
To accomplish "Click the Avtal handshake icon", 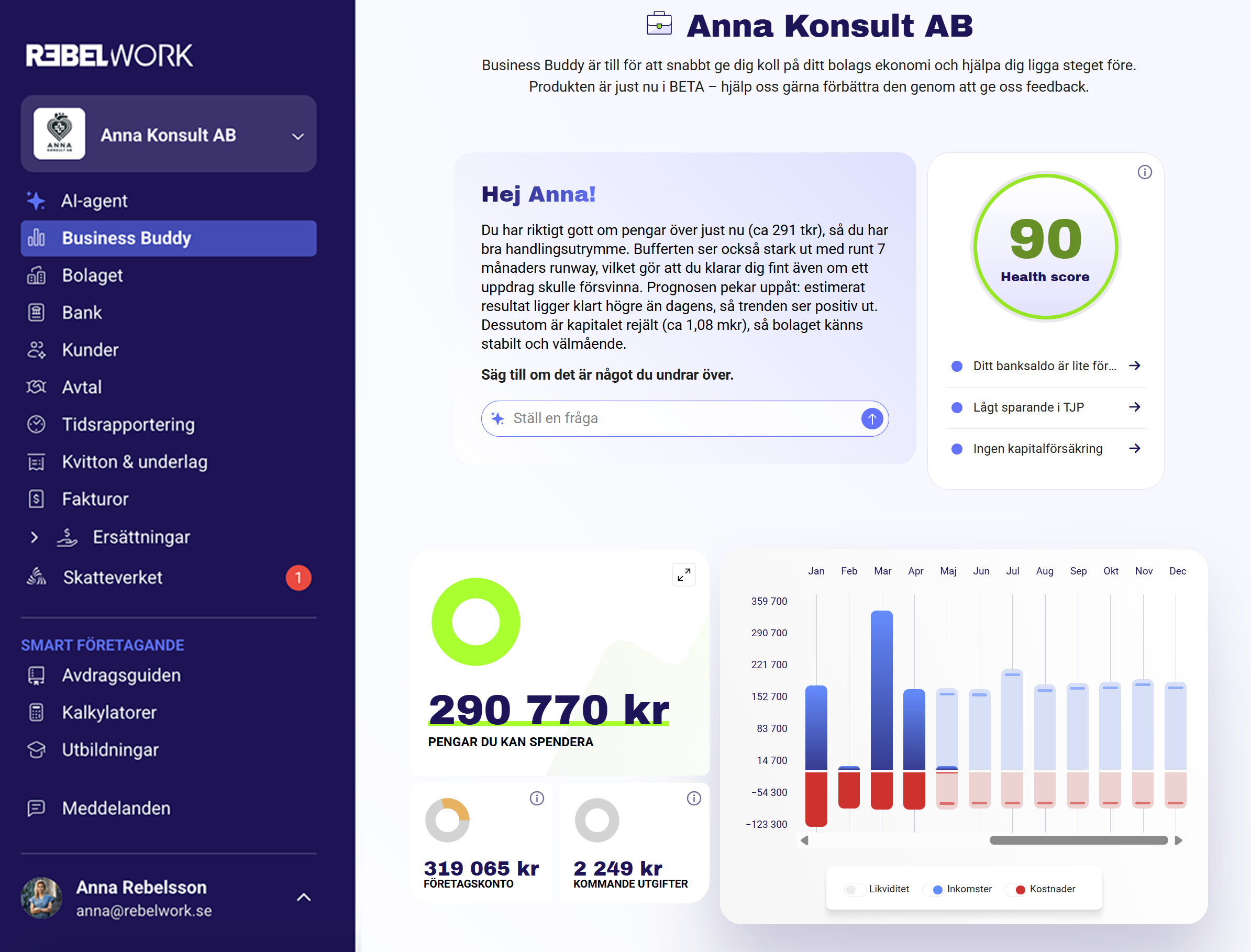I will click(36, 387).
